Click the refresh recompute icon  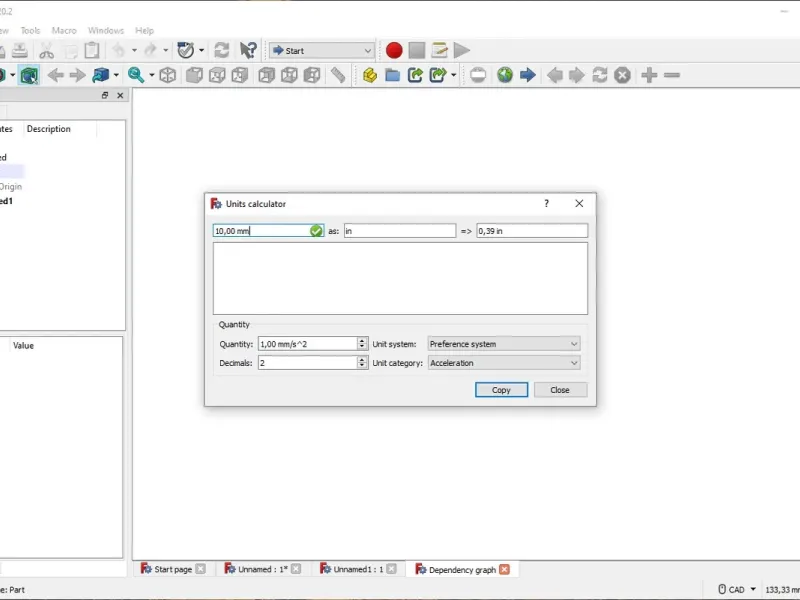click(x=221, y=51)
